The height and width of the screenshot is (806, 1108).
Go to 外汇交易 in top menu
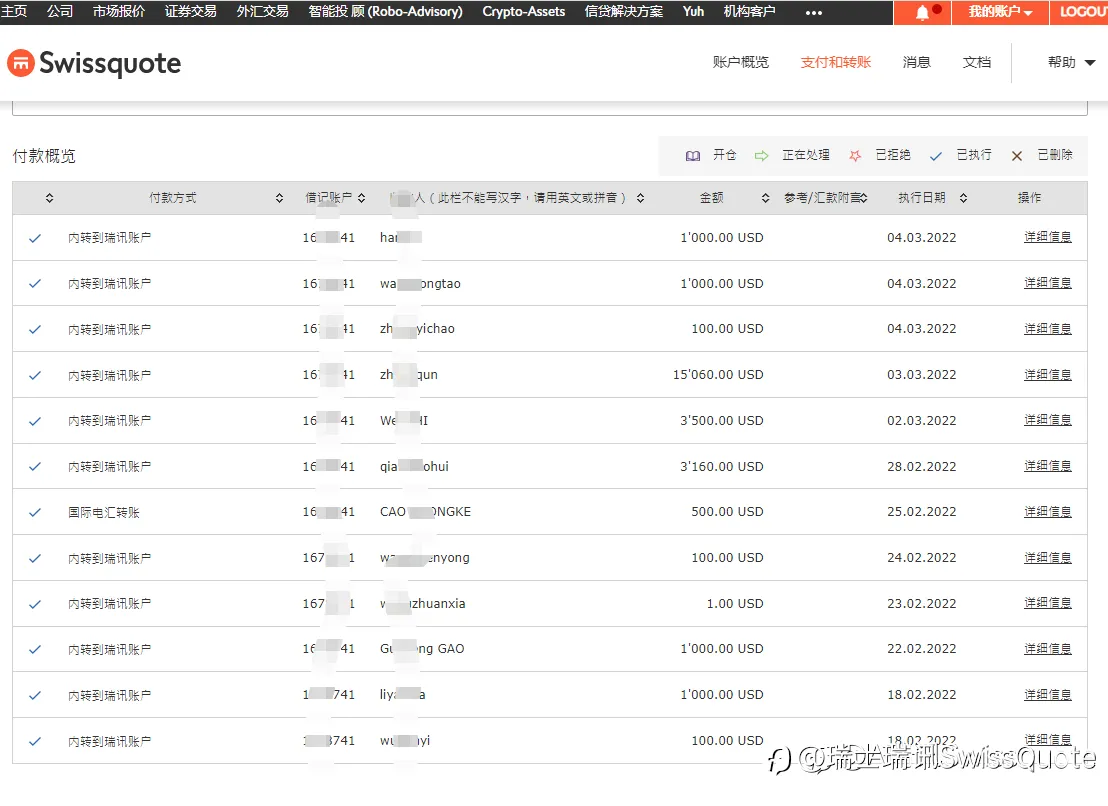click(x=263, y=11)
